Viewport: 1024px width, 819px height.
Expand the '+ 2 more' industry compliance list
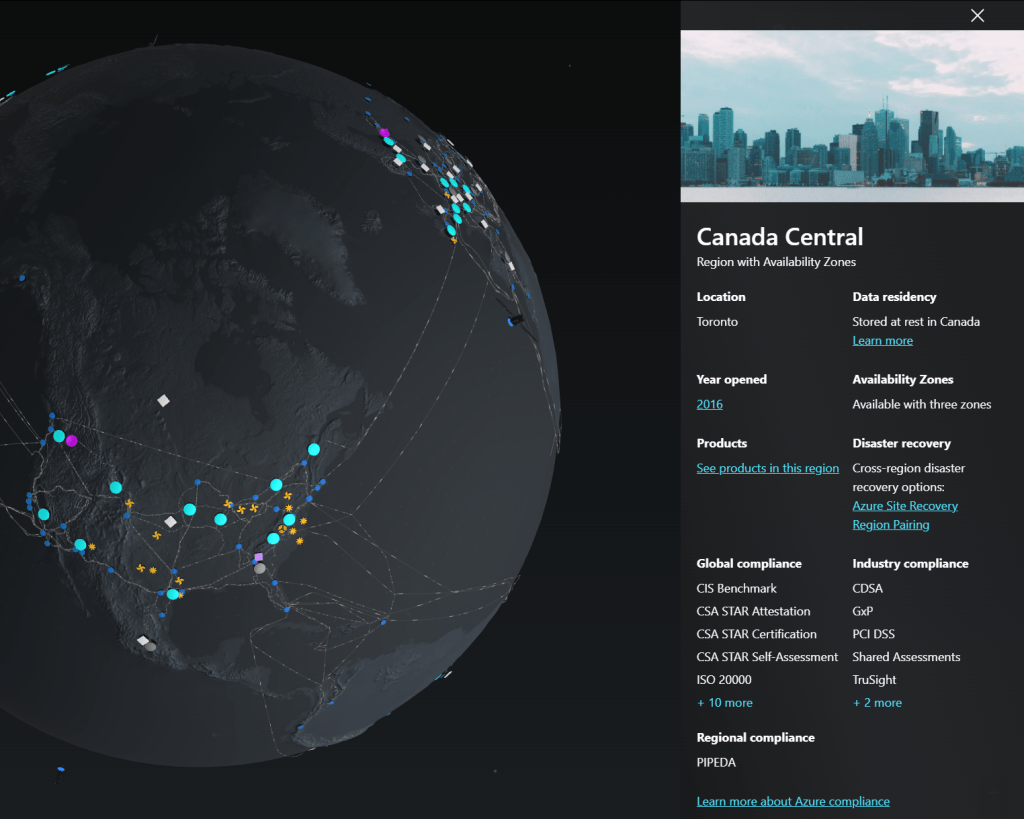(877, 703)
